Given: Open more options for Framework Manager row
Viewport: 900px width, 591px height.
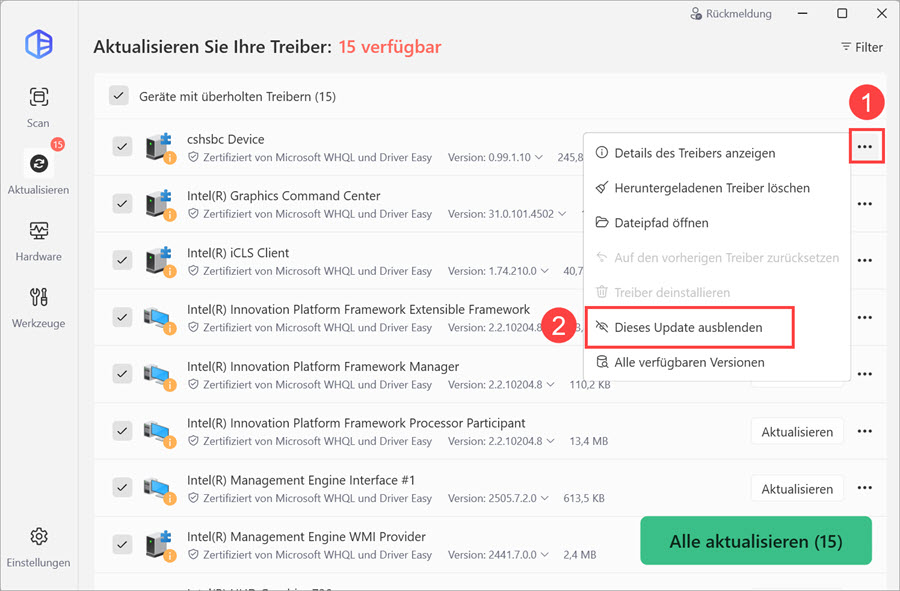Looking at the screenshot, I should coord(865,374).
